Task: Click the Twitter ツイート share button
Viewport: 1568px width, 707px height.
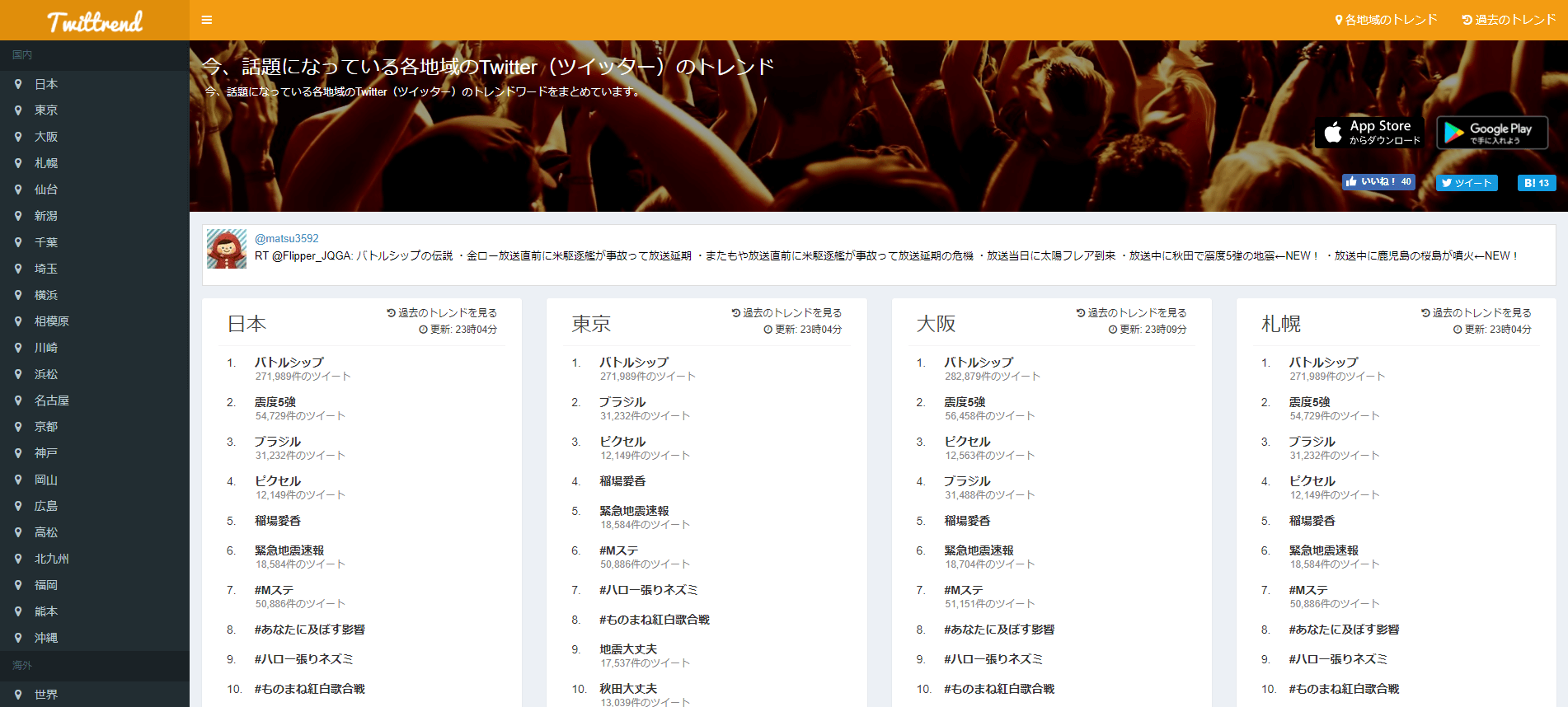Action: point(1467,183)
